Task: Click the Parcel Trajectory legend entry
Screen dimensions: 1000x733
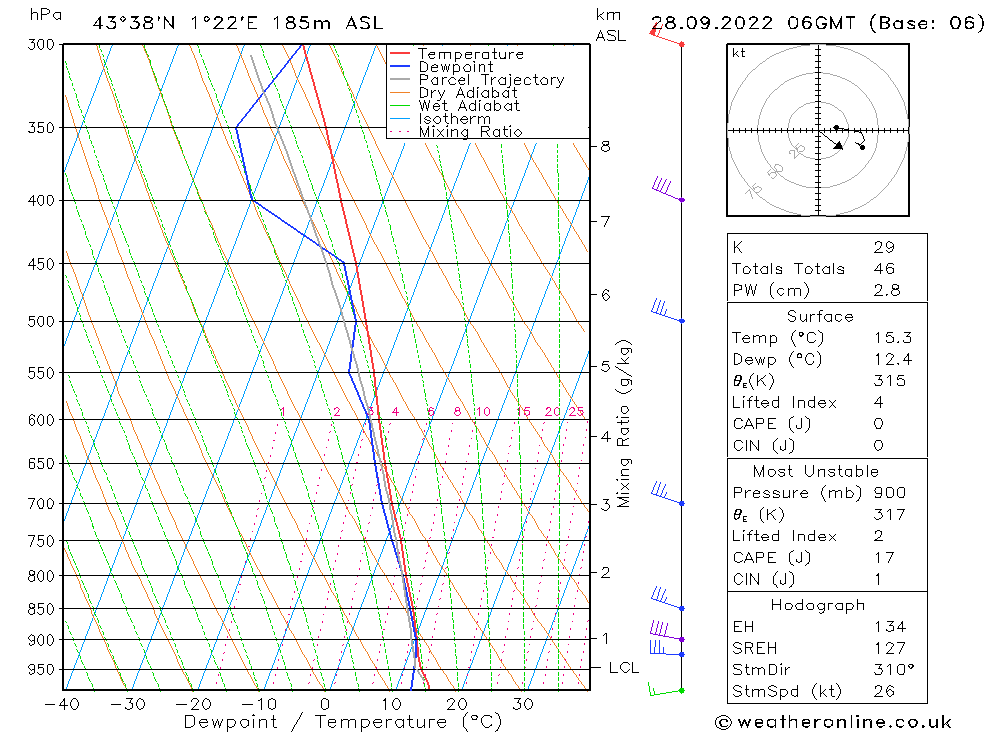Action: [477, 80]
